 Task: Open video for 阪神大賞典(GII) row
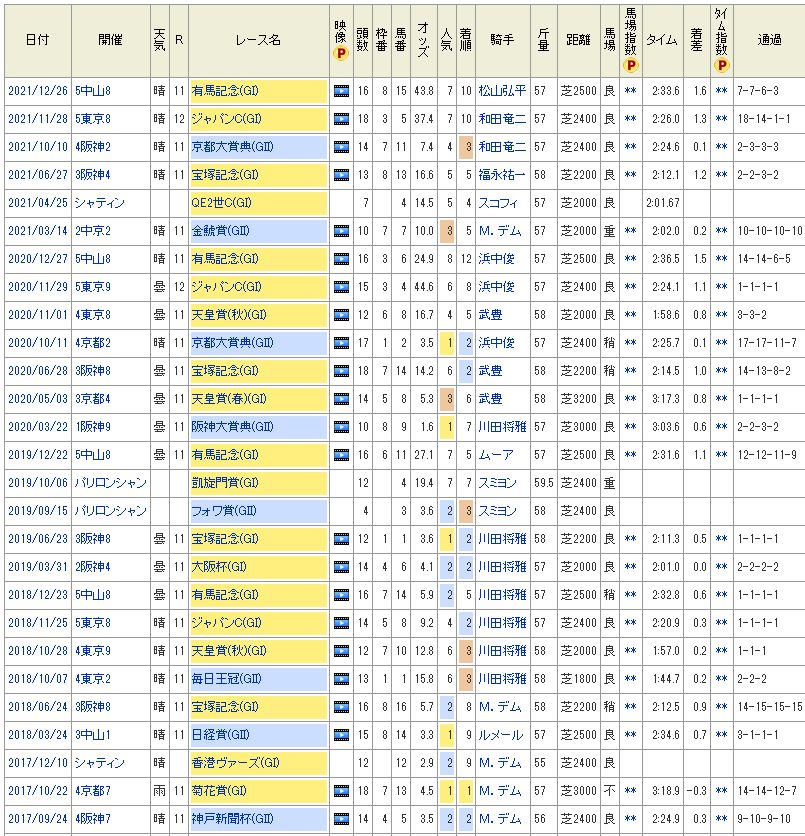coord(342,426)
